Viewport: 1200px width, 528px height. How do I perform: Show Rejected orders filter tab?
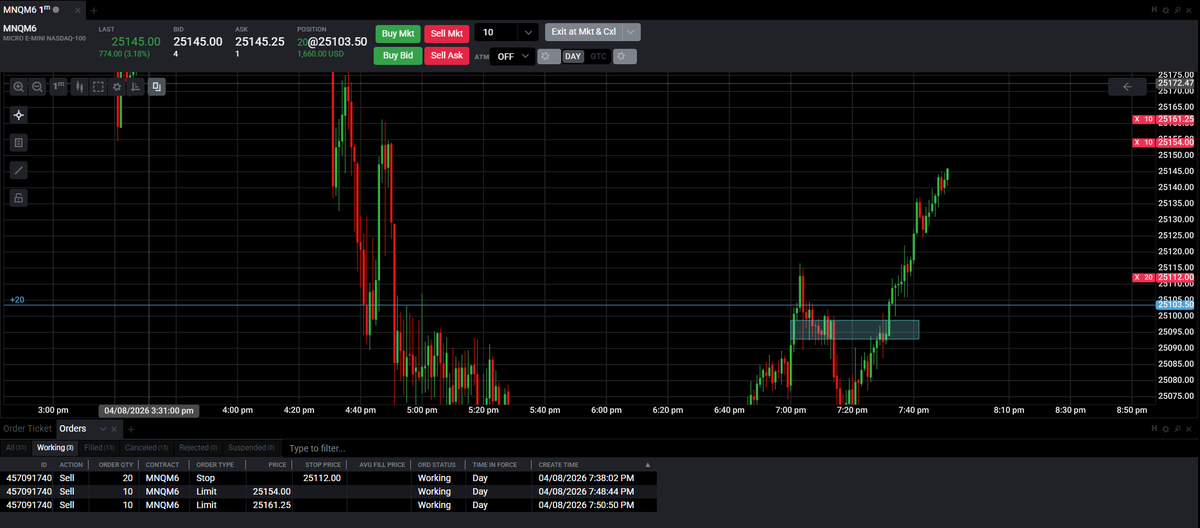[x=198, y=447]
